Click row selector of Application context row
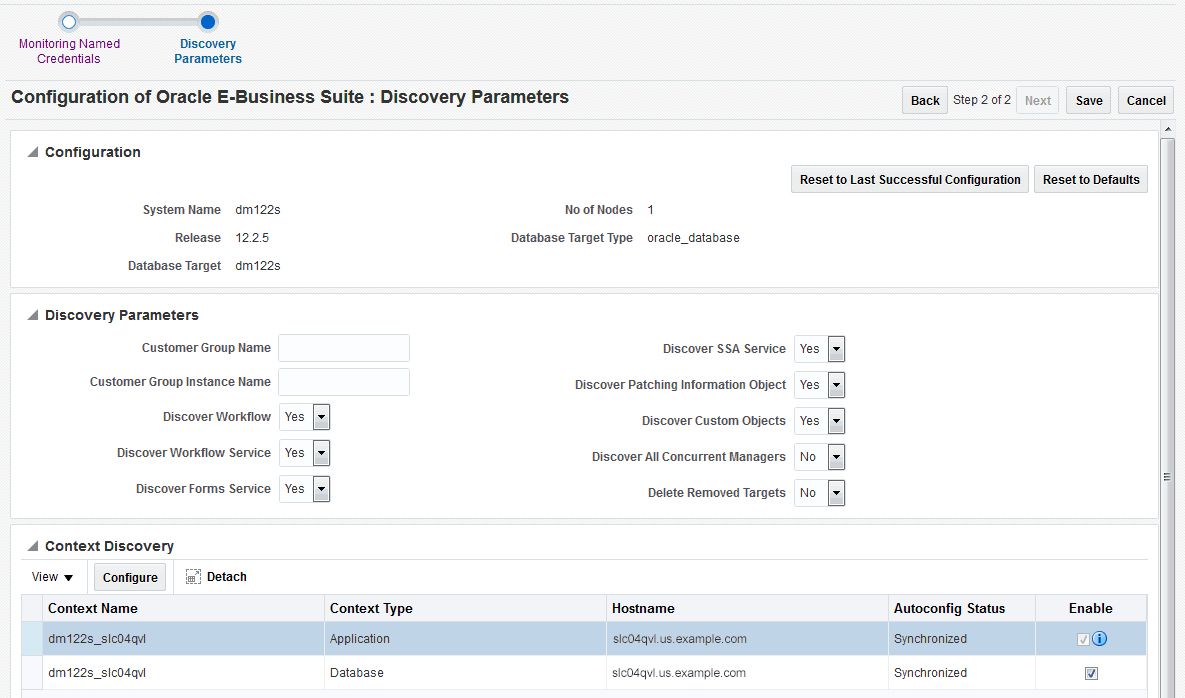Image resolution: width=1185 pixels, height=698 pixels. pos(32,639)
